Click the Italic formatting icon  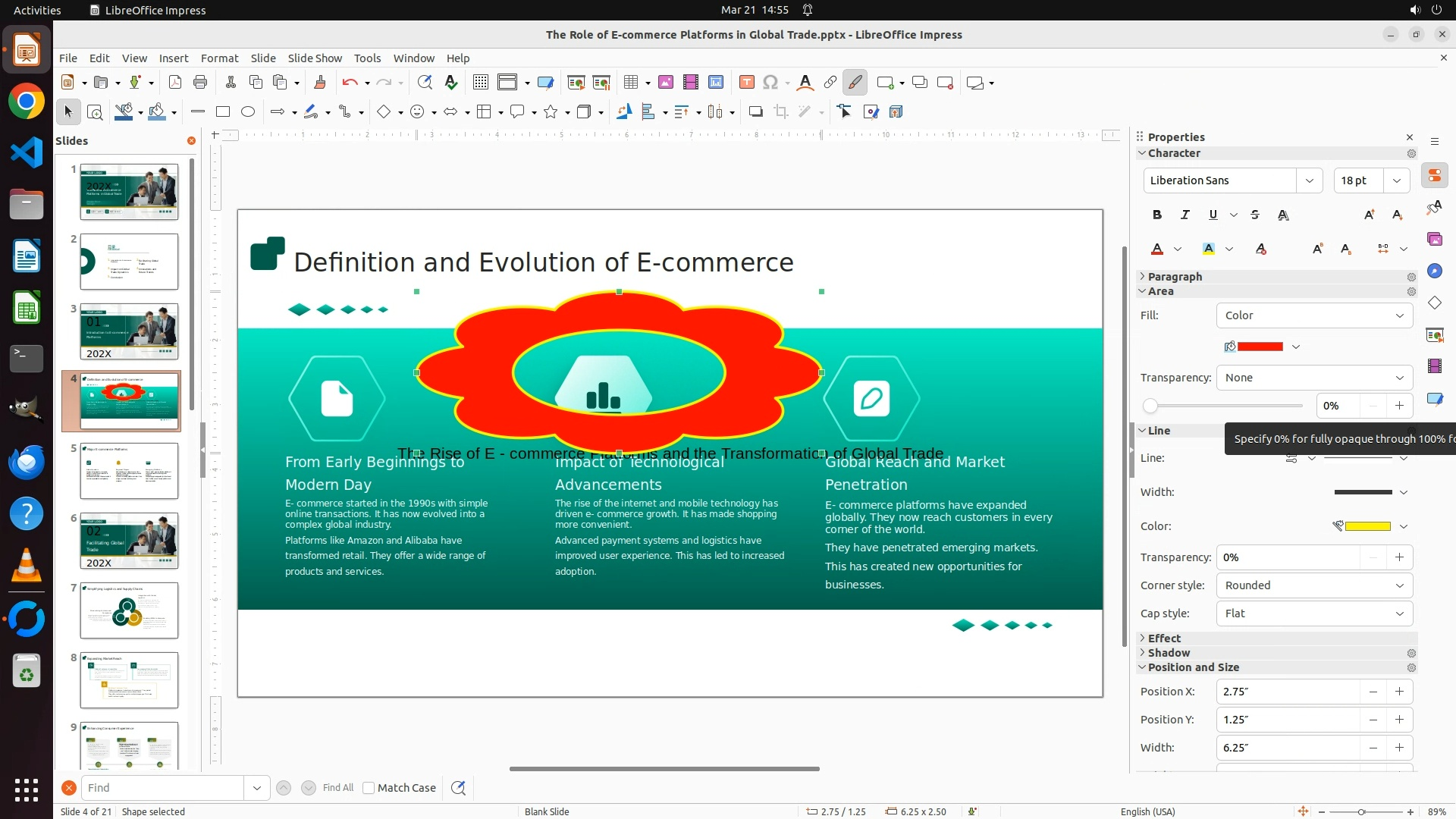coord(1185,215)
